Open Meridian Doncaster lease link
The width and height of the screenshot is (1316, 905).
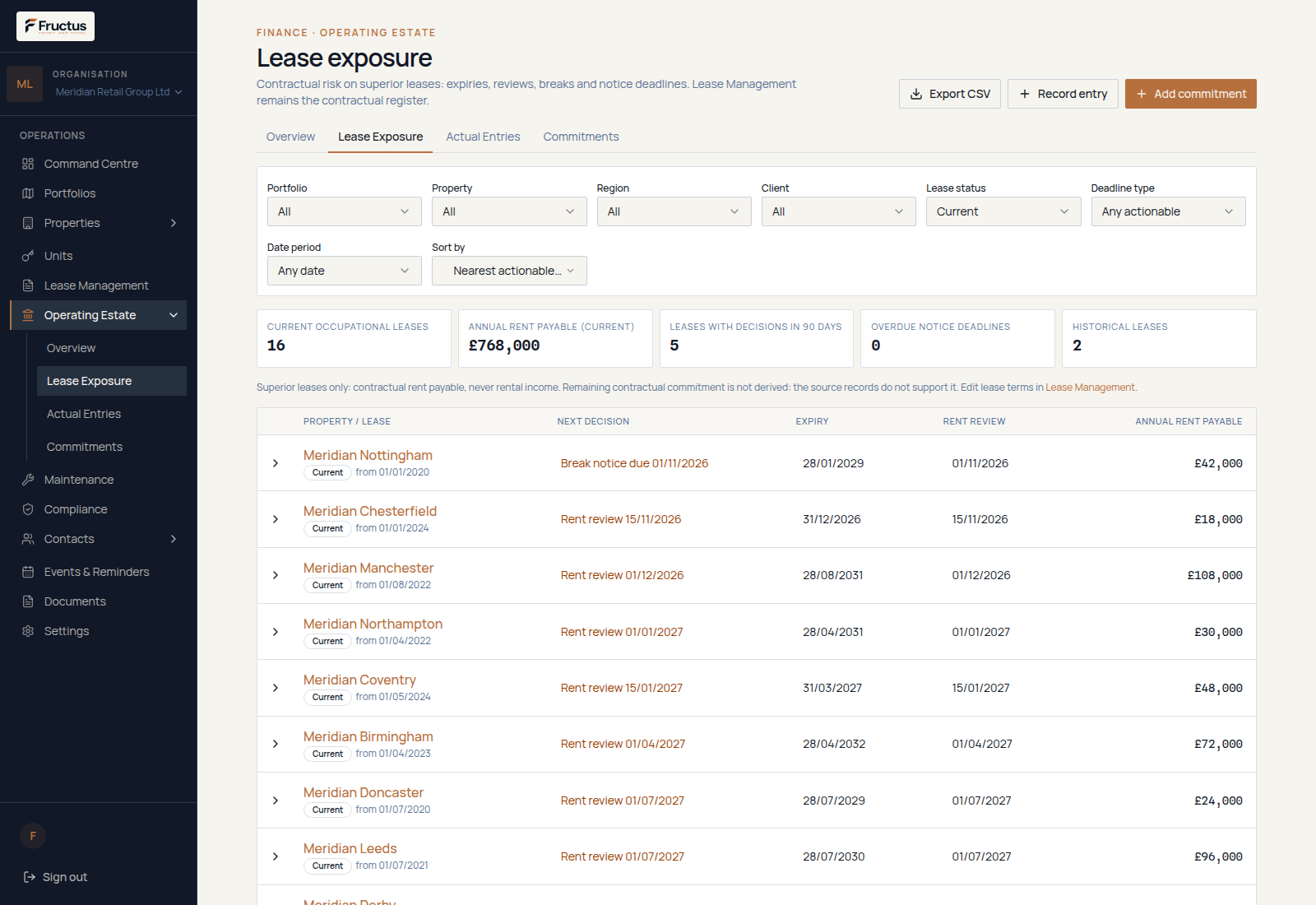[364, 792]
